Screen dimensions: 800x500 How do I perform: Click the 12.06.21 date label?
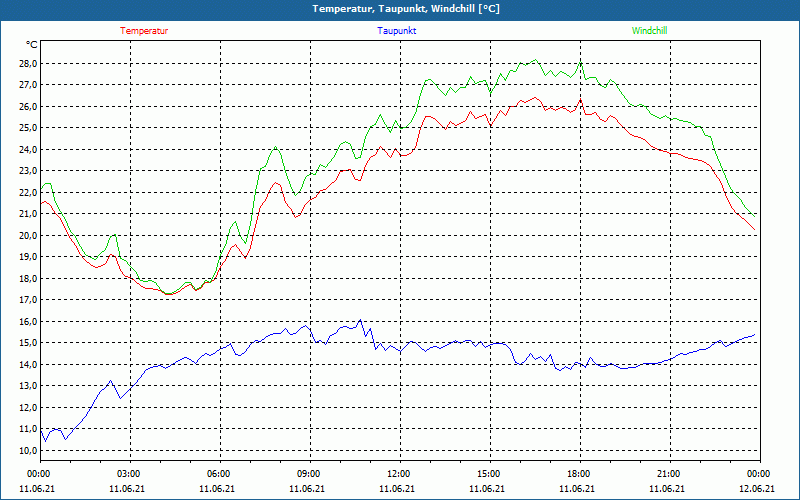coord(757,489)
